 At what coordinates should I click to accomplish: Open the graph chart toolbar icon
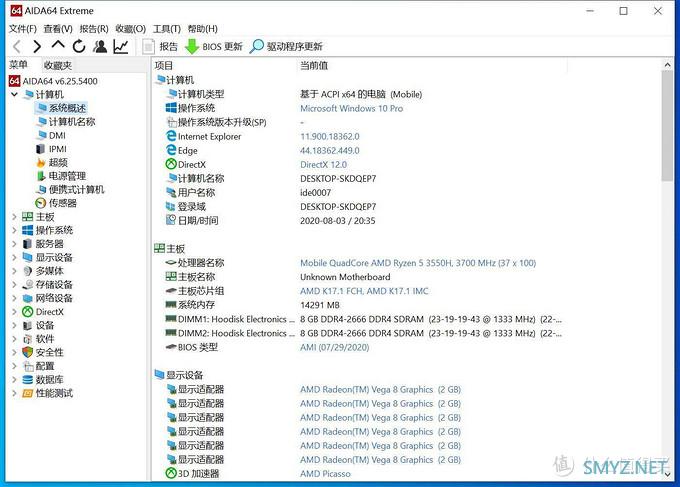[x=121, y=46]
